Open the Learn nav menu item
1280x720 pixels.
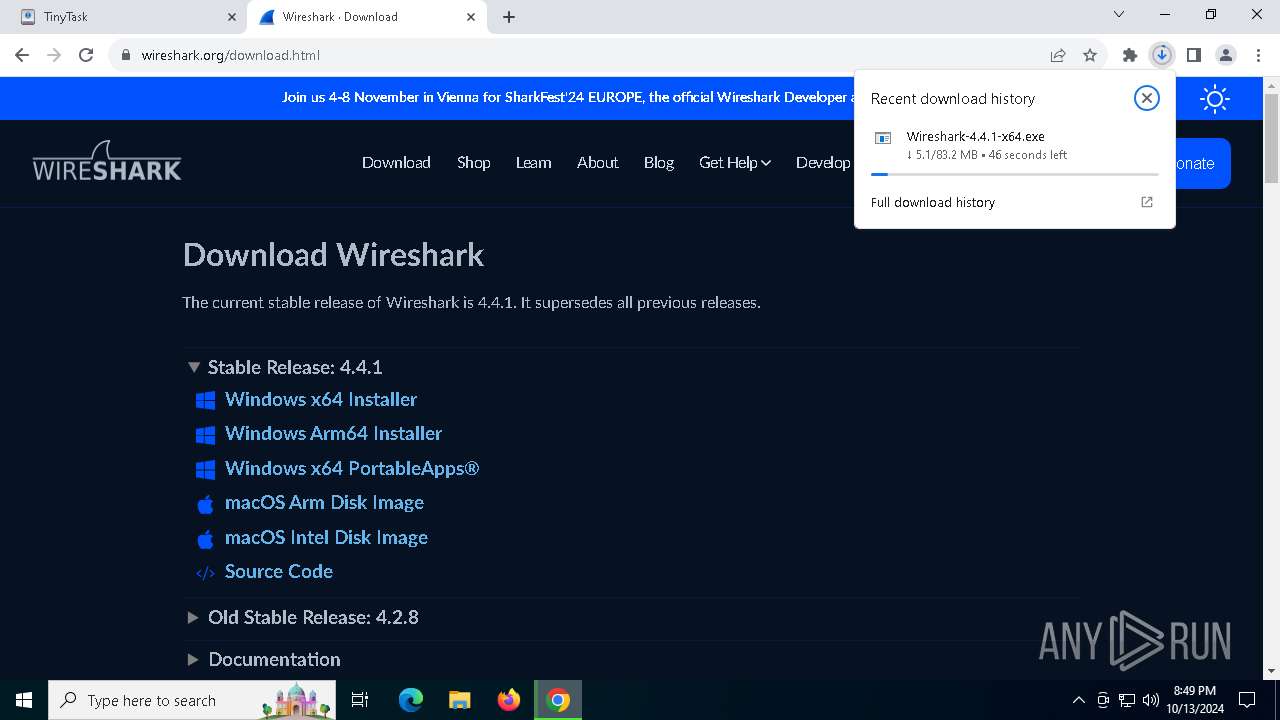(533, 162)
